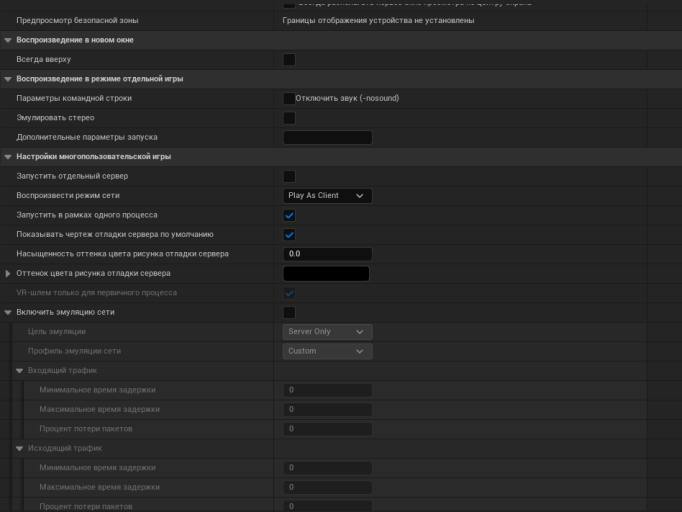Click 'Насыщенность оттенка цвета рисунка отладки сервера' label

[x=122, y=254]
